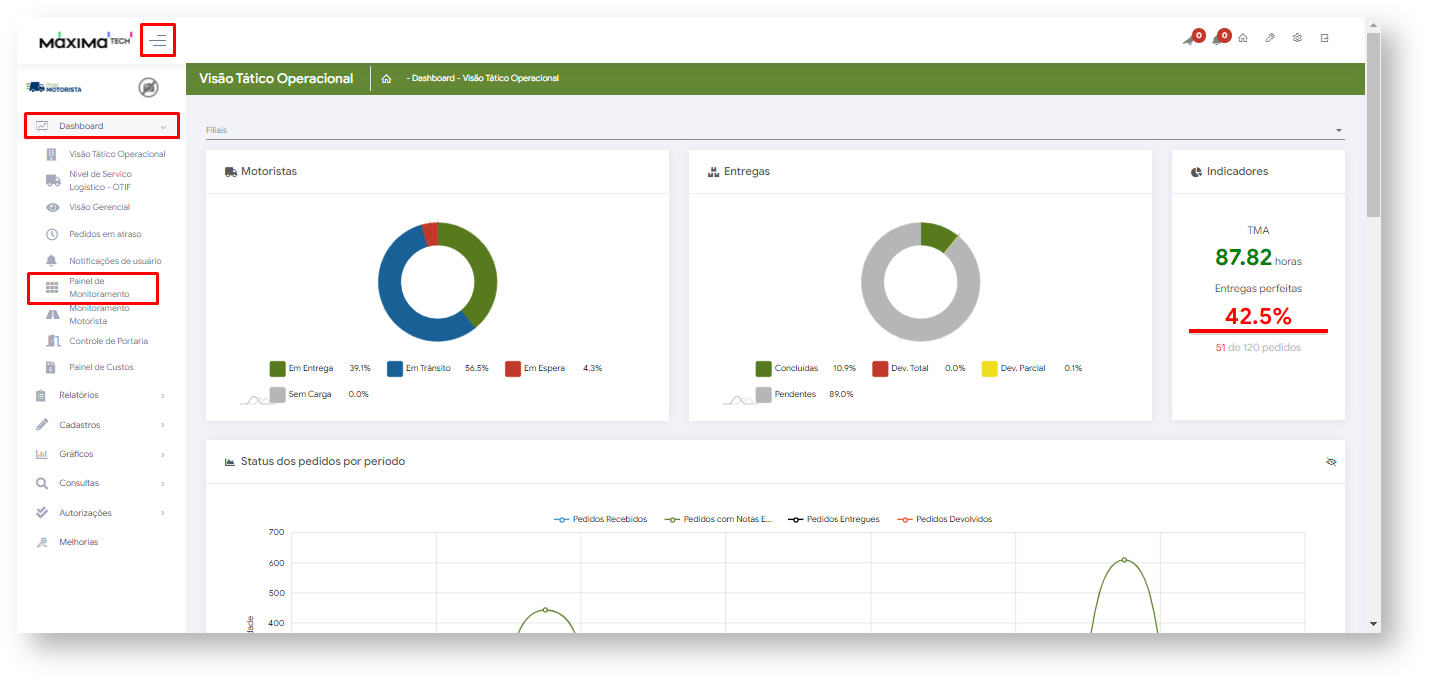The height and width of the screenshot is (681, 1429).
Task: Expand the Cadastros menu
Action: click(x=101, y=425)
